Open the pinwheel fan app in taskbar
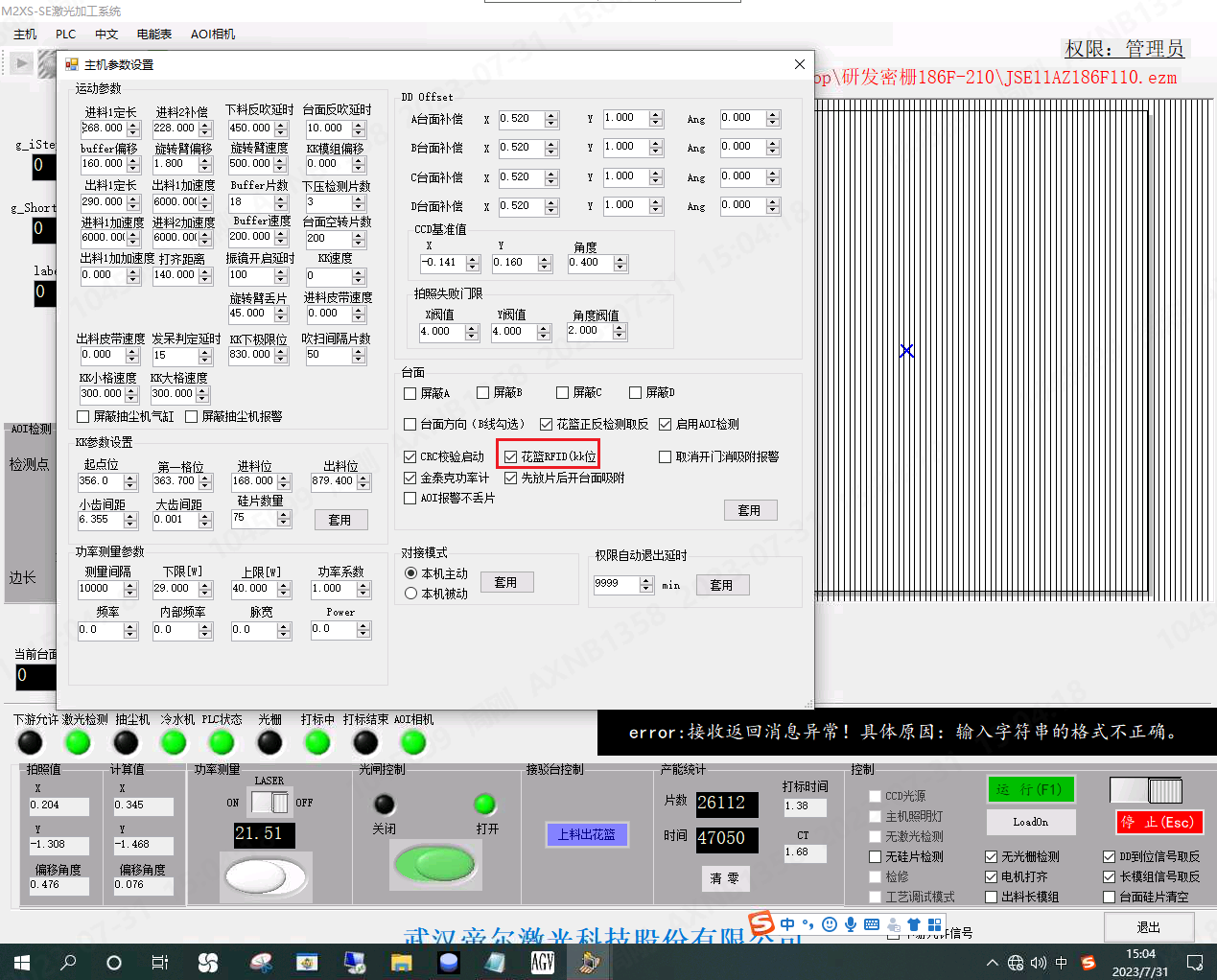Viewport: 1217px width, 980px height. click(208, 962)
